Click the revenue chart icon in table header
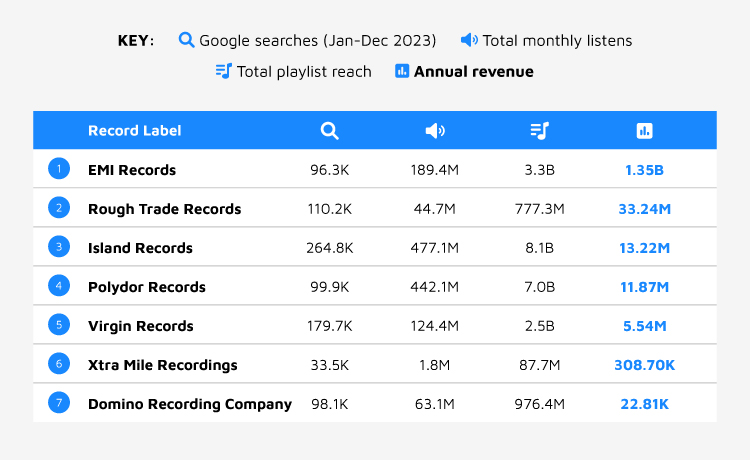This screenshot has height=460, width=750. (644, 131)
